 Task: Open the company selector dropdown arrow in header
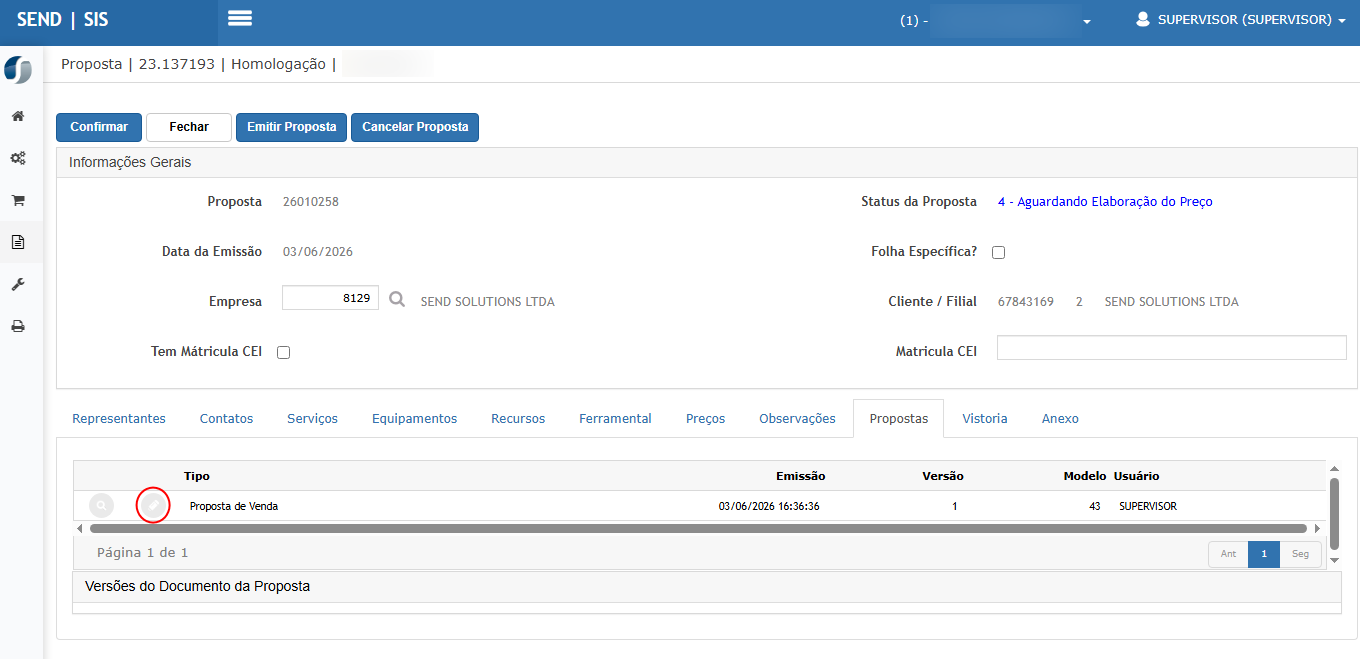[x=1087, y=21]
